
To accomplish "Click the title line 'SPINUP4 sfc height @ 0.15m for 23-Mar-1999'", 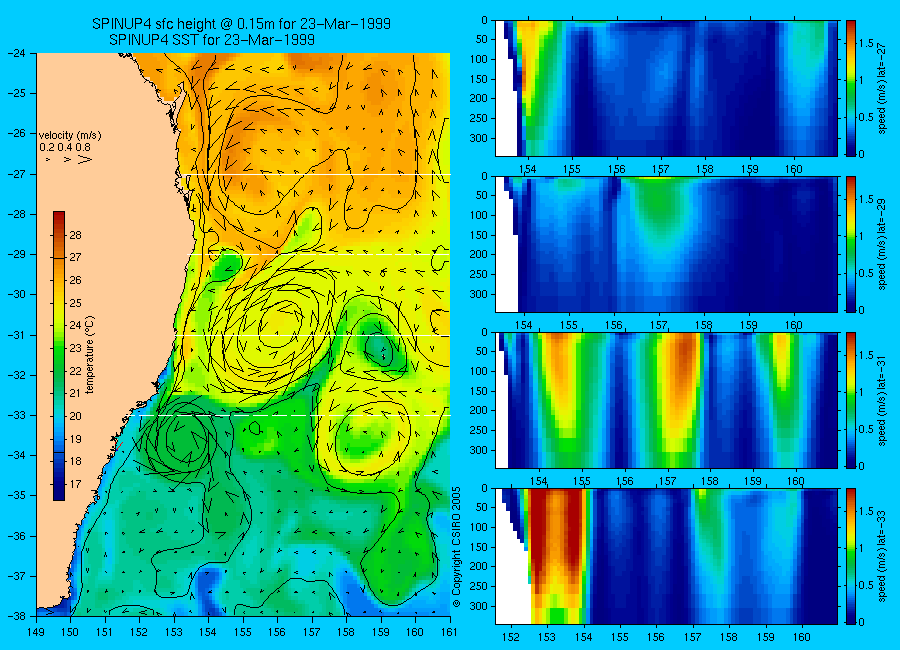I will click(241, 24).
